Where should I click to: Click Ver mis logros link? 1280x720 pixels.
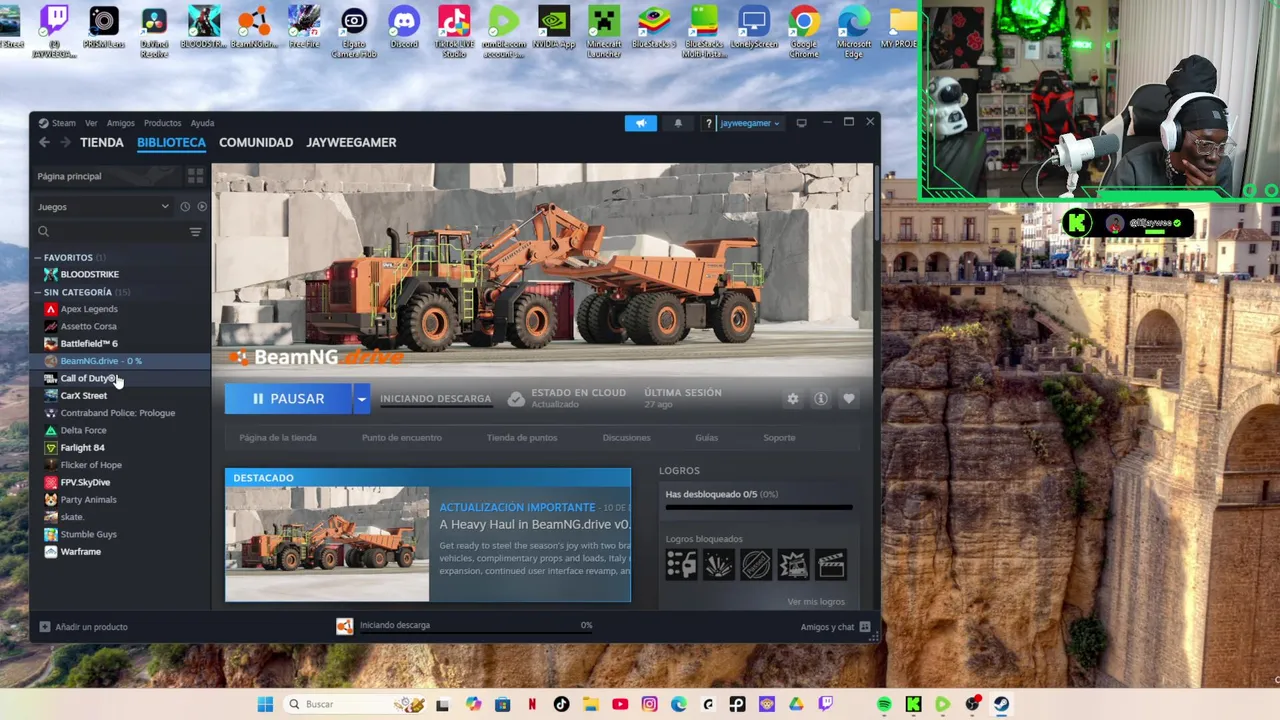(x=816, y=602)
